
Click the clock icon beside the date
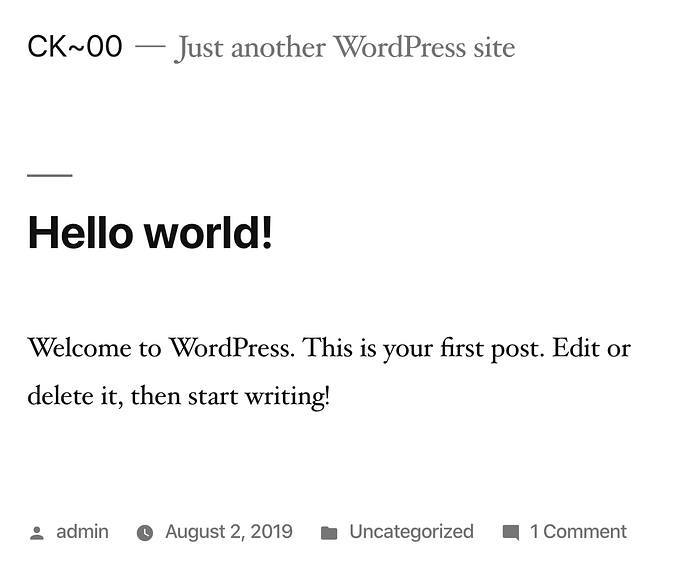click(145, 533)
